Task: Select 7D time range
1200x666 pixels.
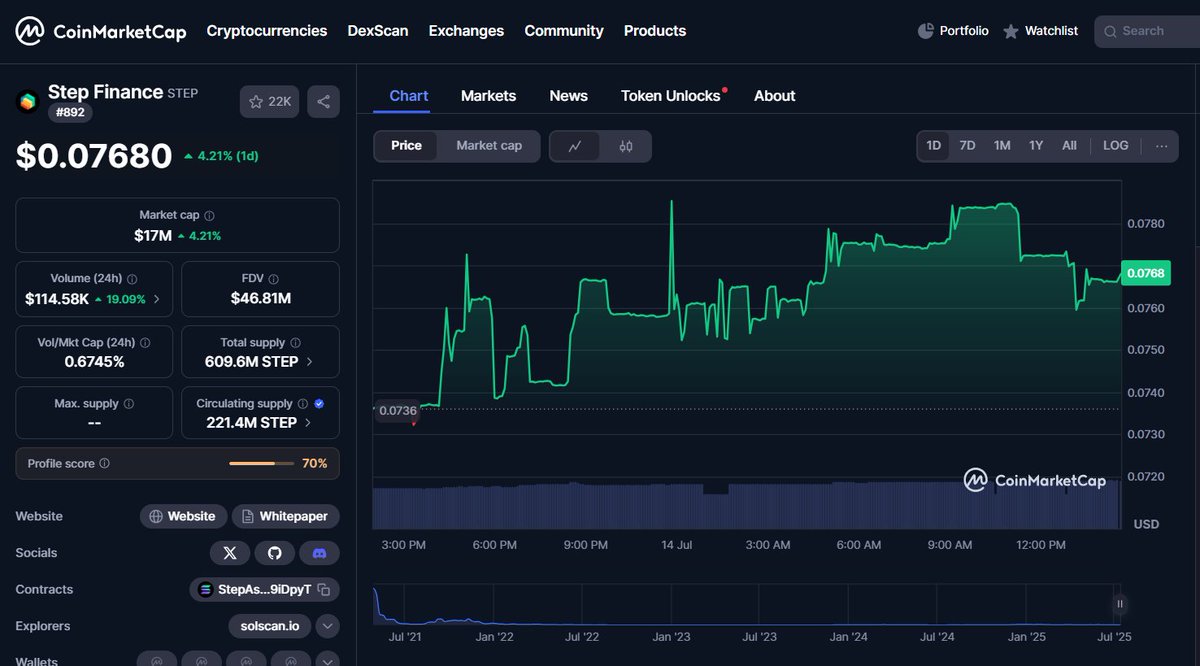Action: tap(967, 146)
